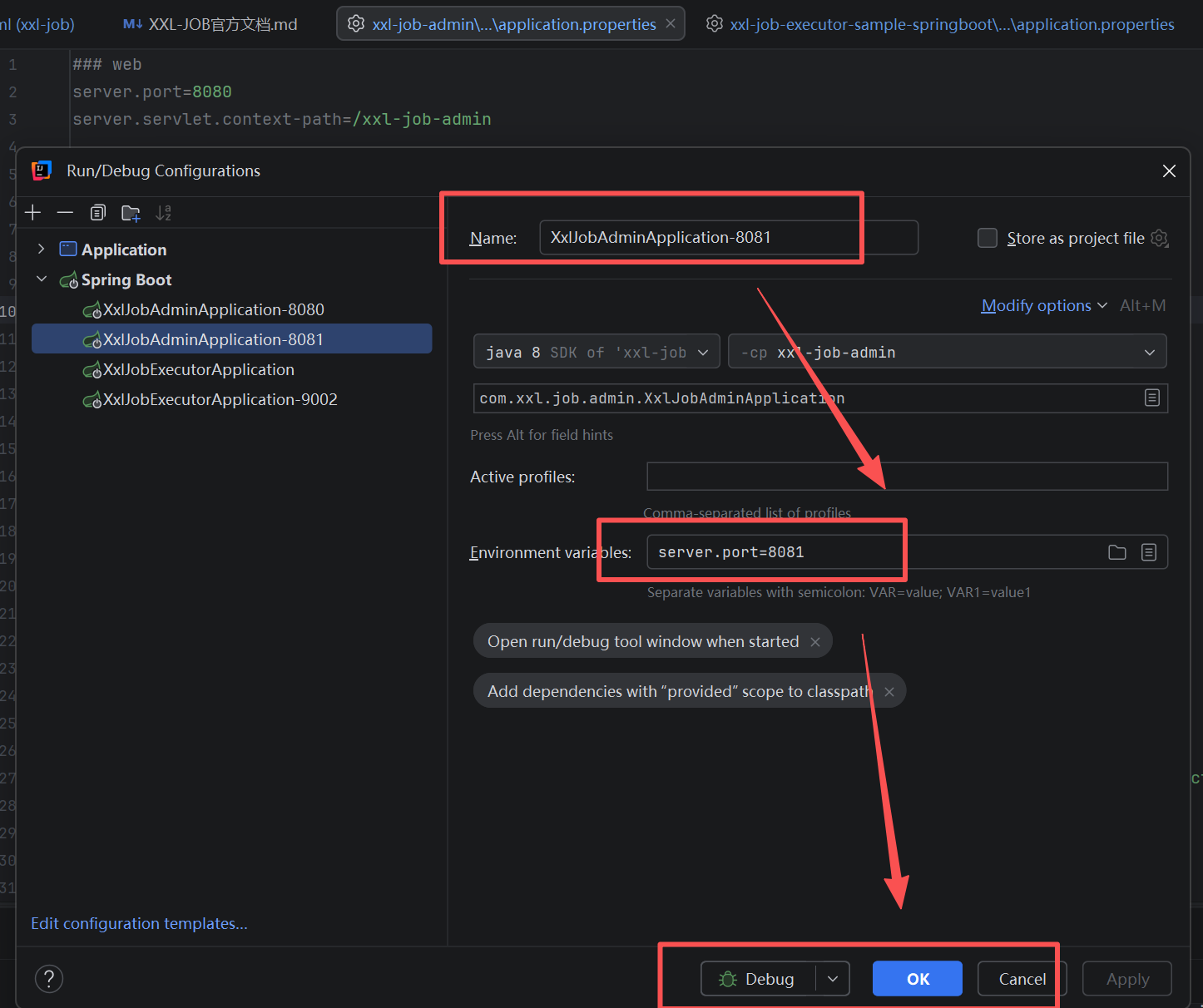
Task: Open Modify options dropdown
Action: pos(1044,305)
